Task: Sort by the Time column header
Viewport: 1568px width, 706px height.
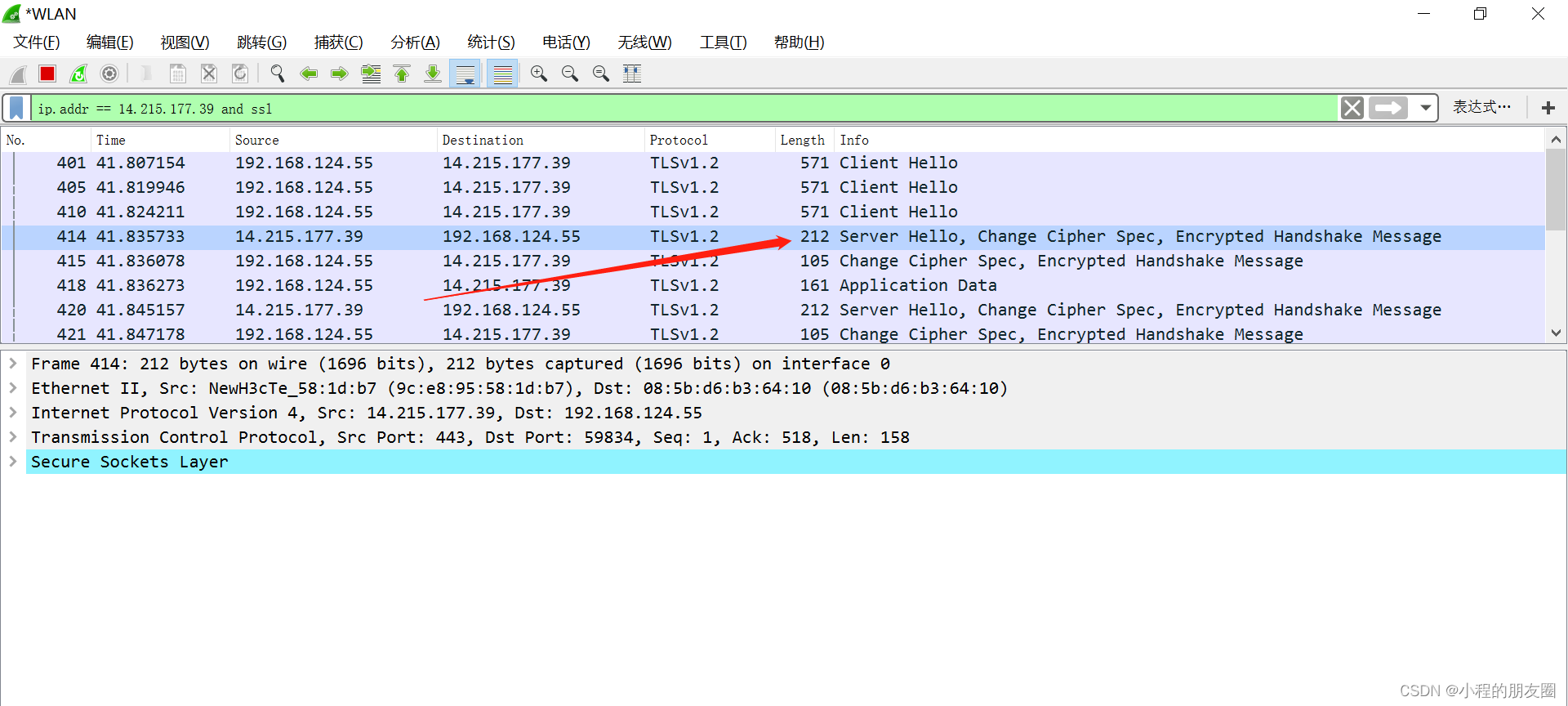Action: coord(160,141)
